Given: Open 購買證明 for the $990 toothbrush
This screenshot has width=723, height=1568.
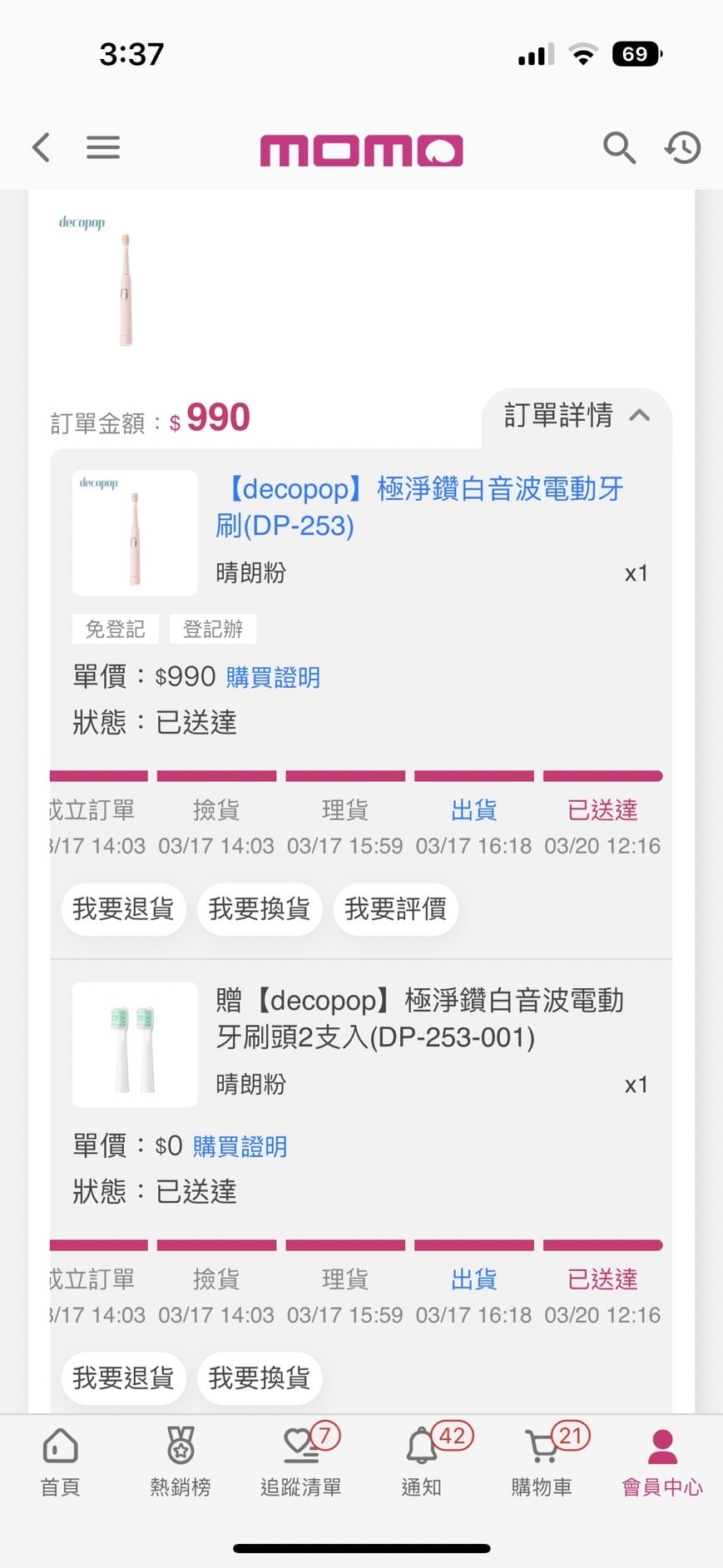Looking at the screenshot, I should tap(273, 677).
